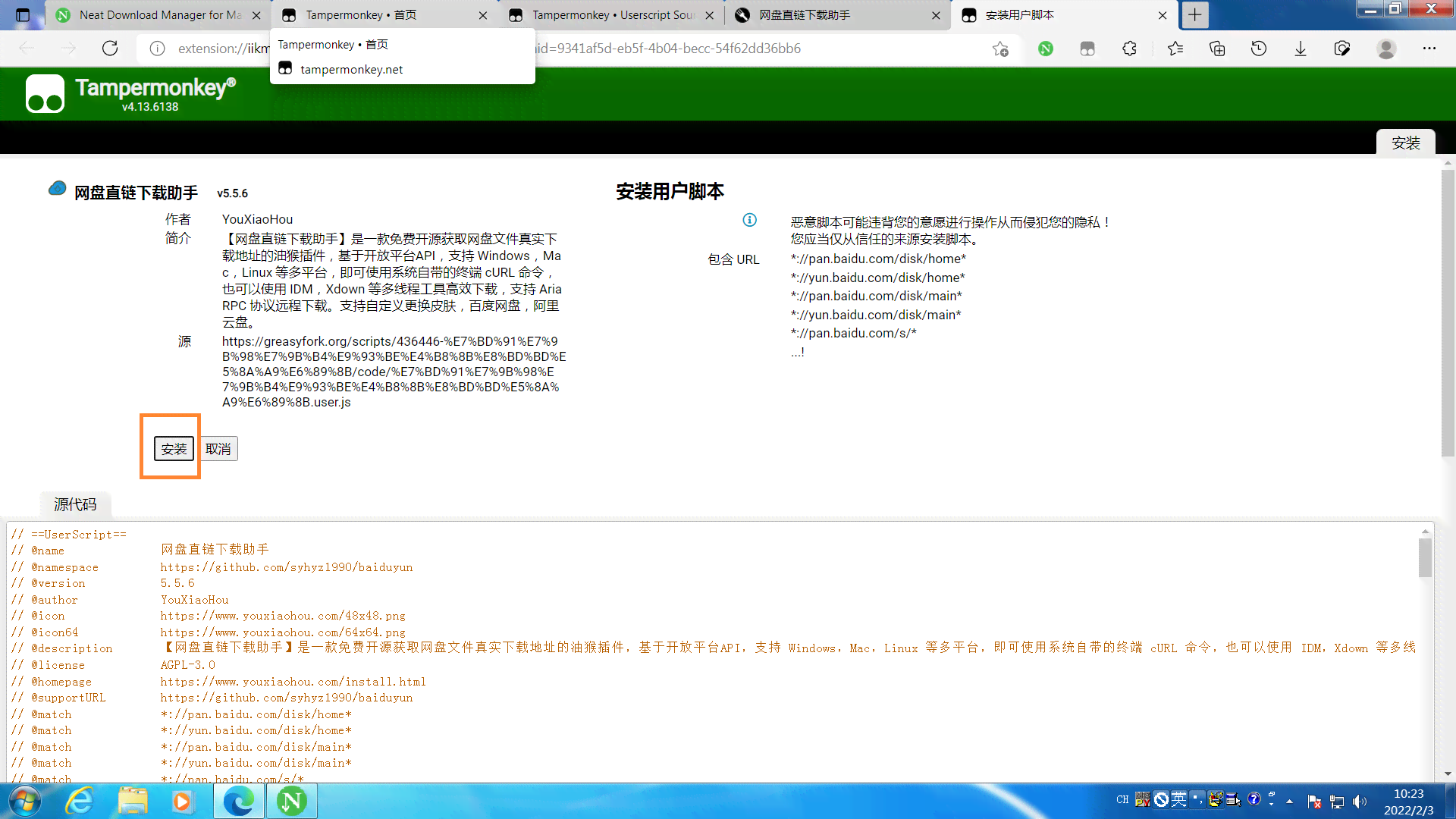Click the info icon beside the warning text
1456x819 pixels.
click(749, 220)
